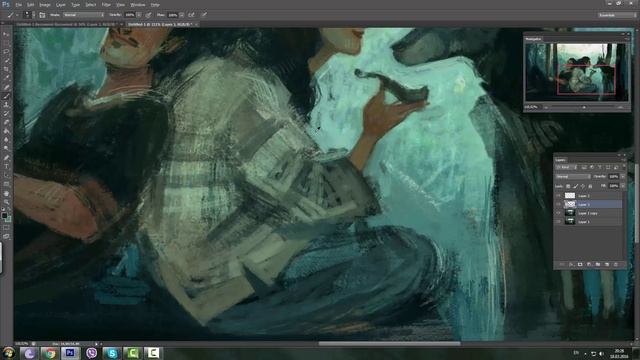Select the Hand tool
The height and width of the screenshot is (360, 640).
pos(6,193)
